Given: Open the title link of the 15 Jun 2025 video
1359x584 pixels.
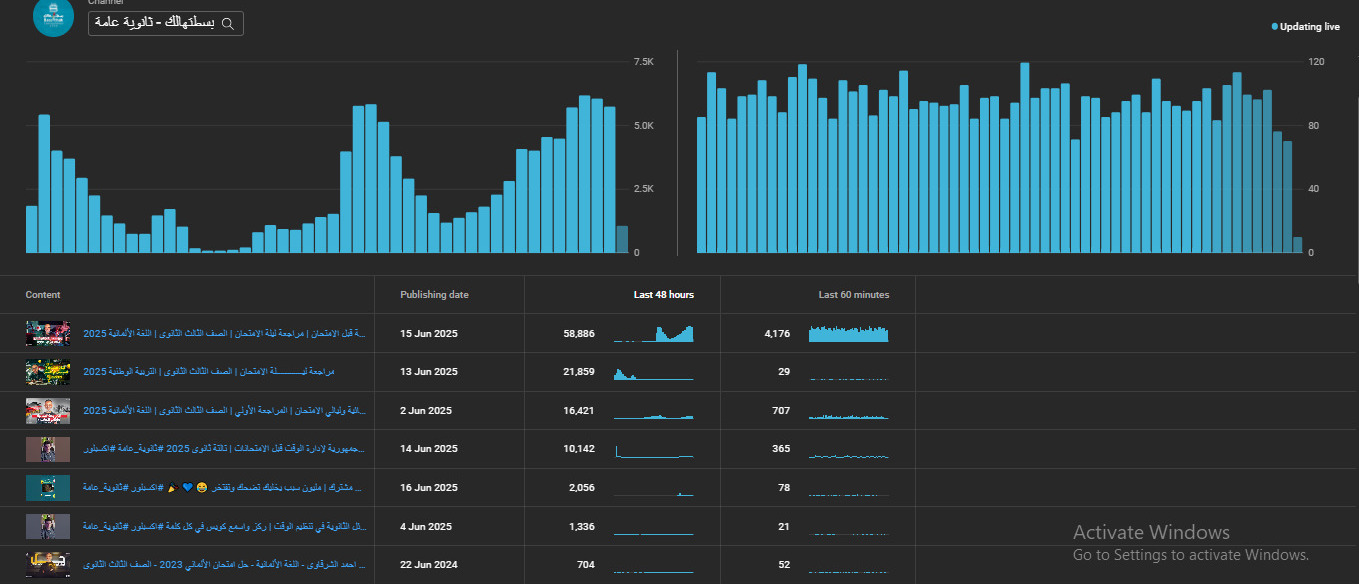Looking at the screenshot, I should pyautogui.click(x=224, y=333).
